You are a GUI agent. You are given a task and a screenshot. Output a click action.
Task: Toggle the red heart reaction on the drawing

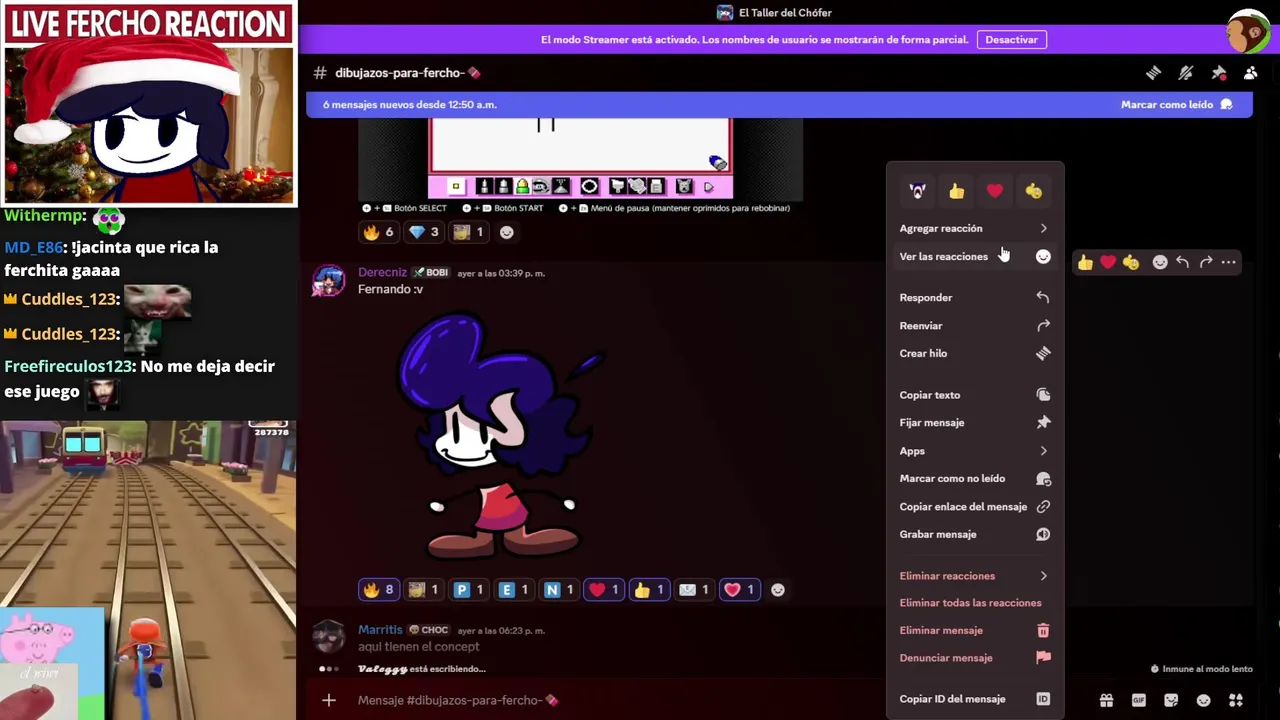604,590
